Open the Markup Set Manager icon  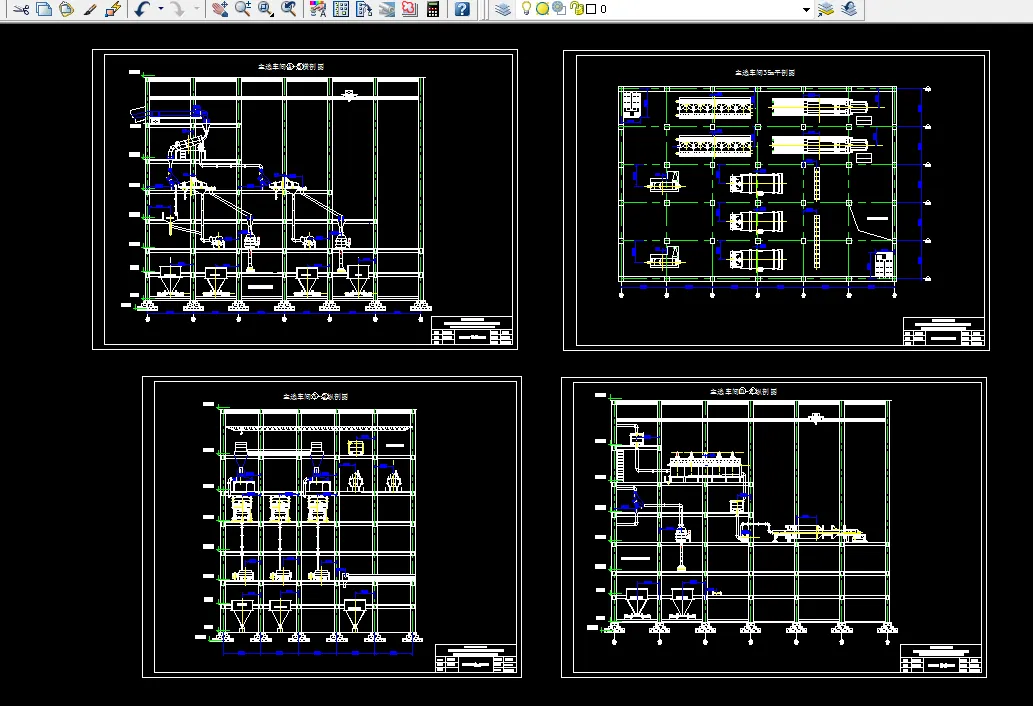410,9
